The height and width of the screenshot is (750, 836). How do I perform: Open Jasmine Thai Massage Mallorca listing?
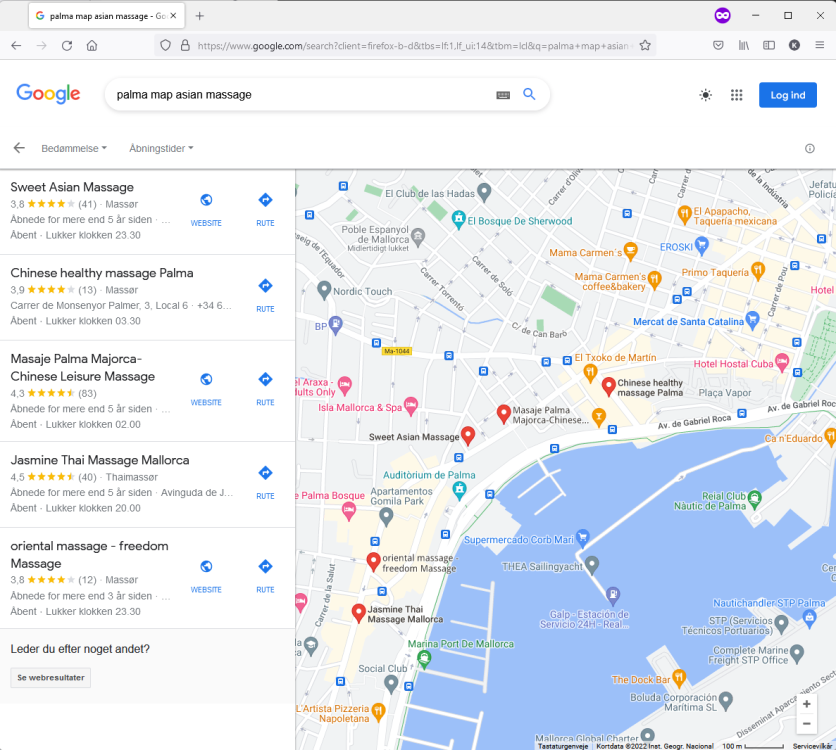tap(100, 460)
